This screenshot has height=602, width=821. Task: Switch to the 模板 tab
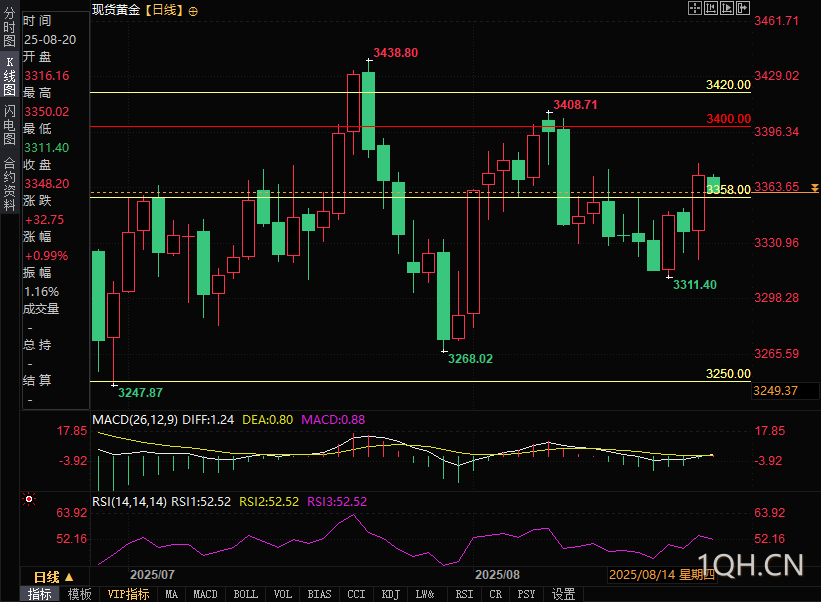point(80,594)
